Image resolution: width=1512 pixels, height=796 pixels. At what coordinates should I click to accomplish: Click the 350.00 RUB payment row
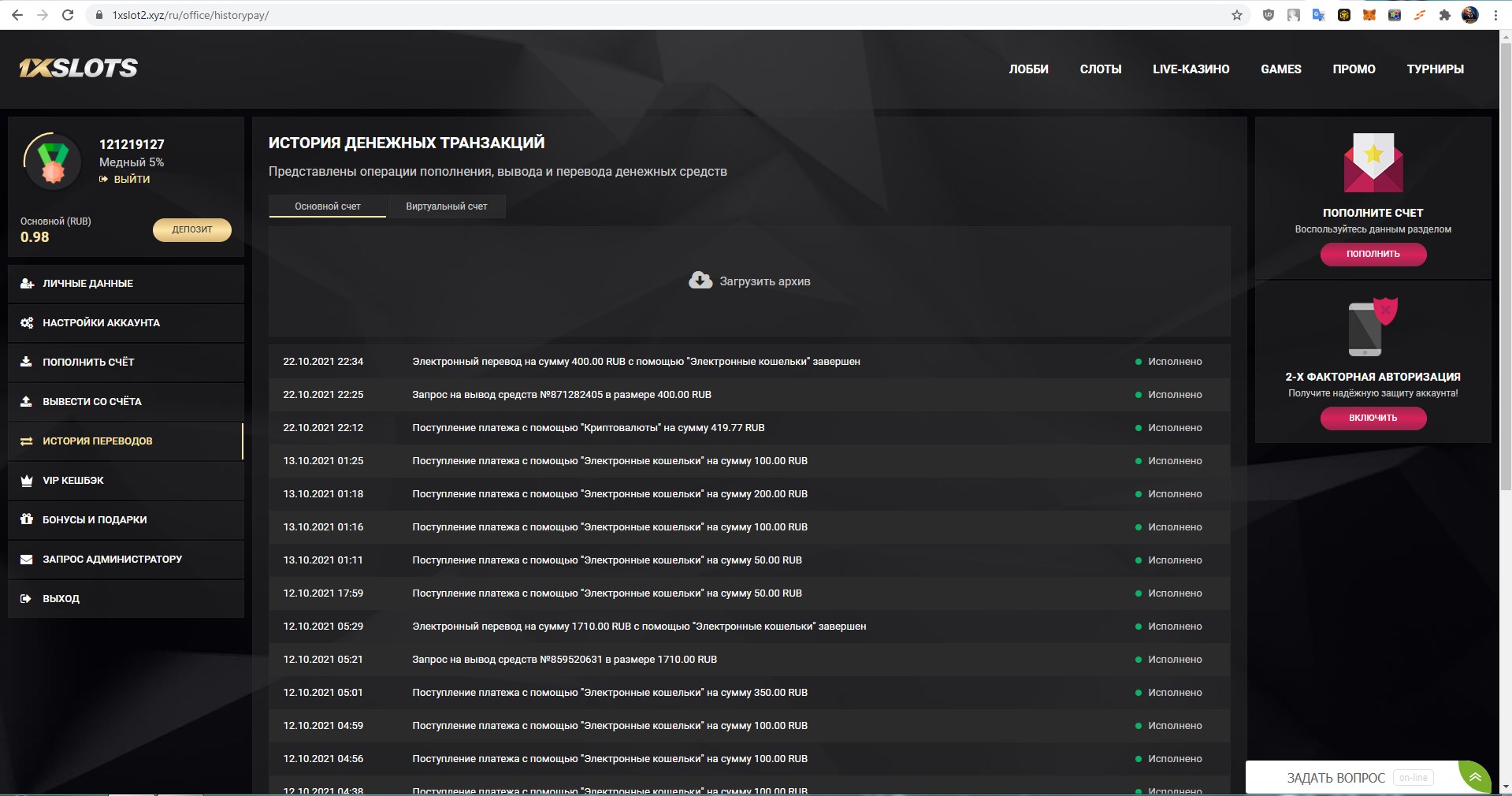point(749,693)
